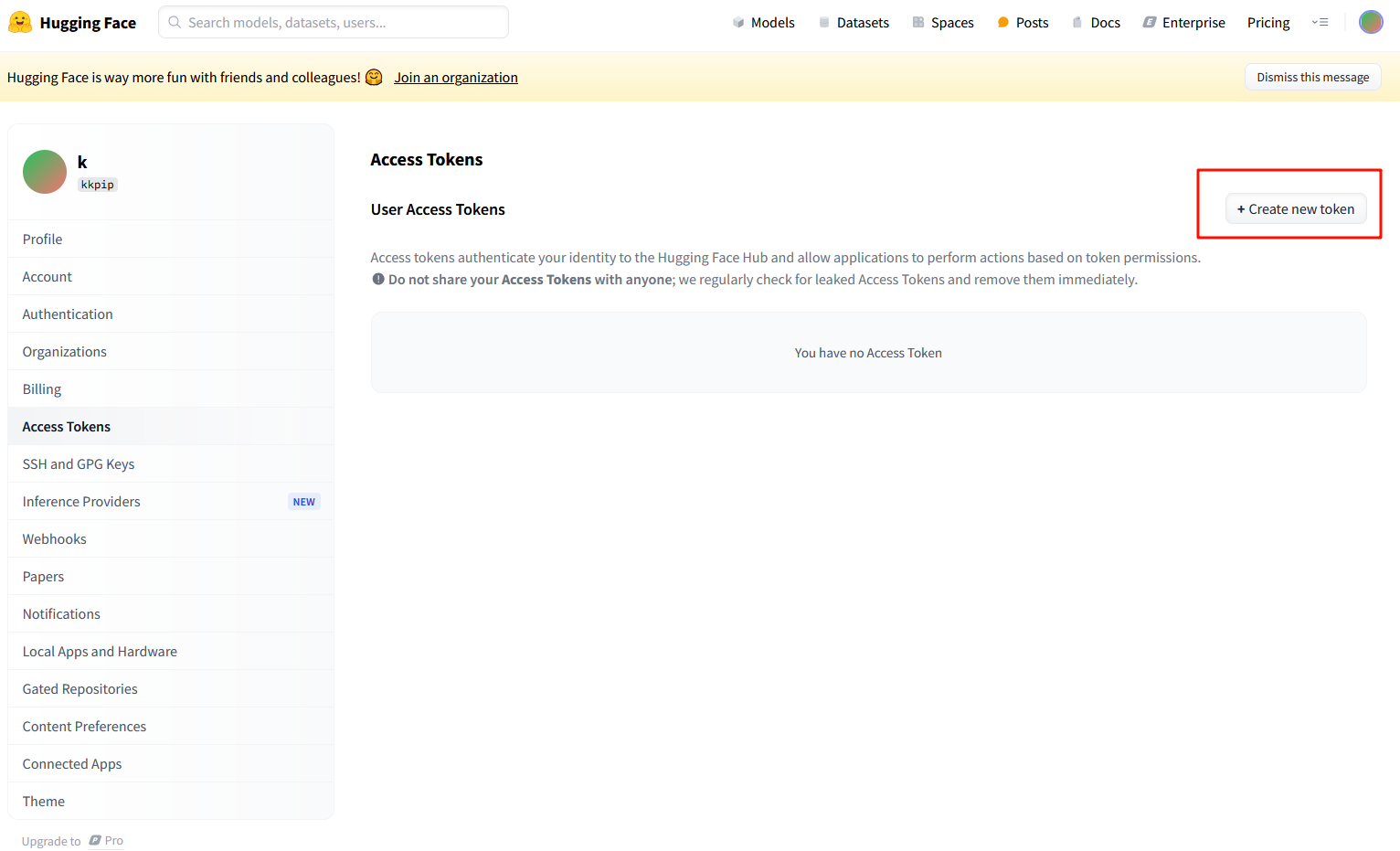
Task: Click the display name k in sidebar
Action: (x=82, y=162)
